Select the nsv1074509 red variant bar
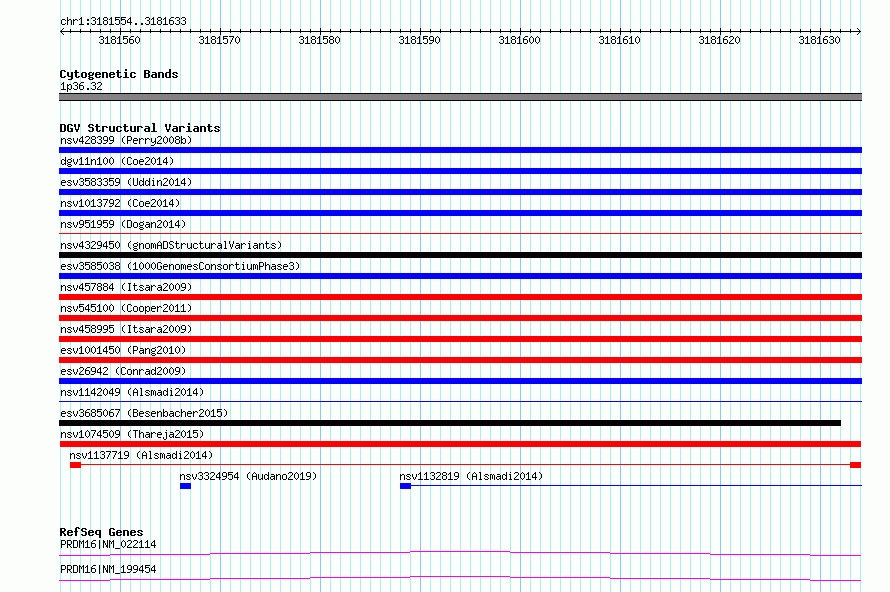Image resolution: width=890 pixels, height=592 pixels. point(460,444)
